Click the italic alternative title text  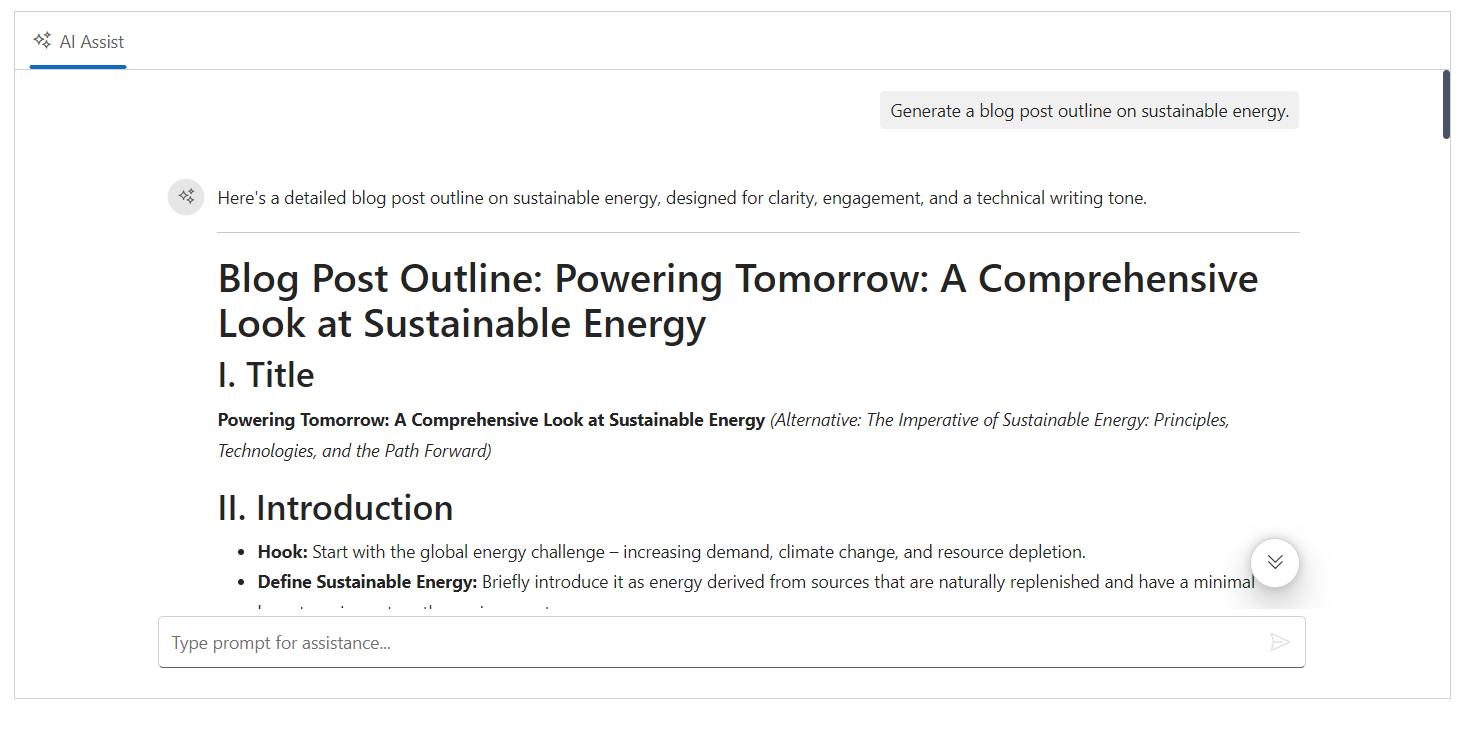pos(998,421)
